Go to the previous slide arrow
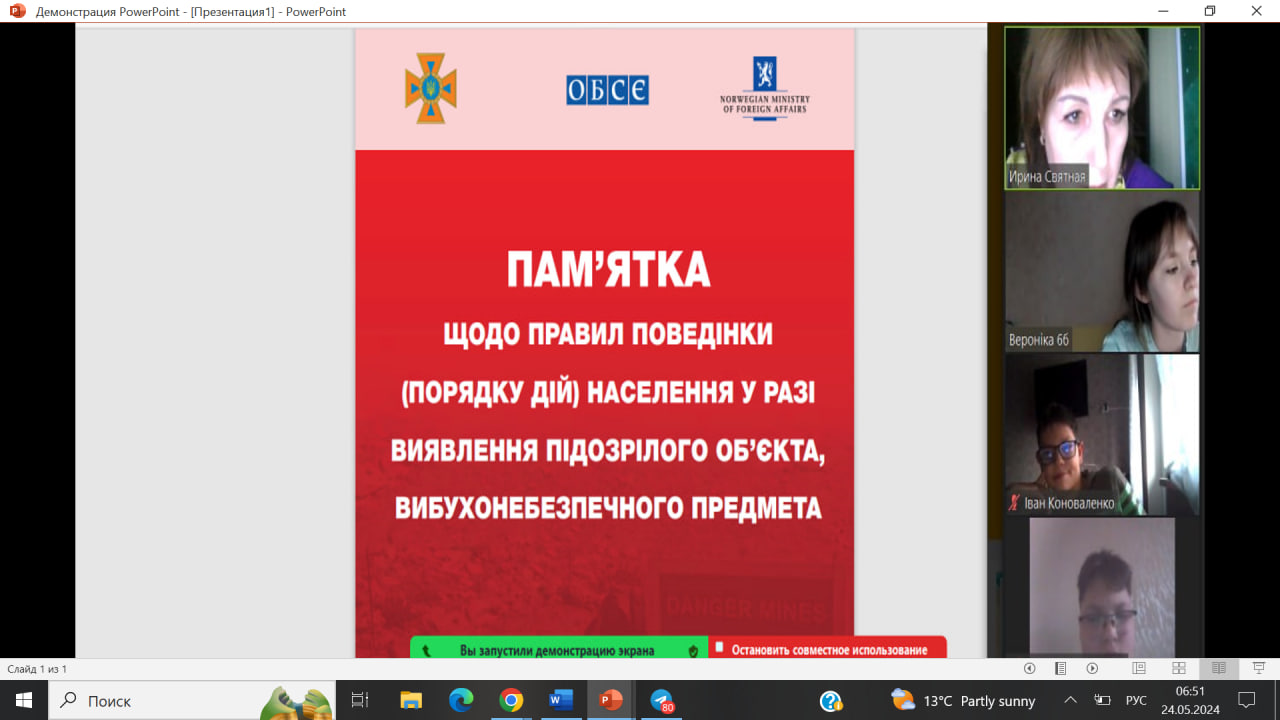 point(1030,668)
